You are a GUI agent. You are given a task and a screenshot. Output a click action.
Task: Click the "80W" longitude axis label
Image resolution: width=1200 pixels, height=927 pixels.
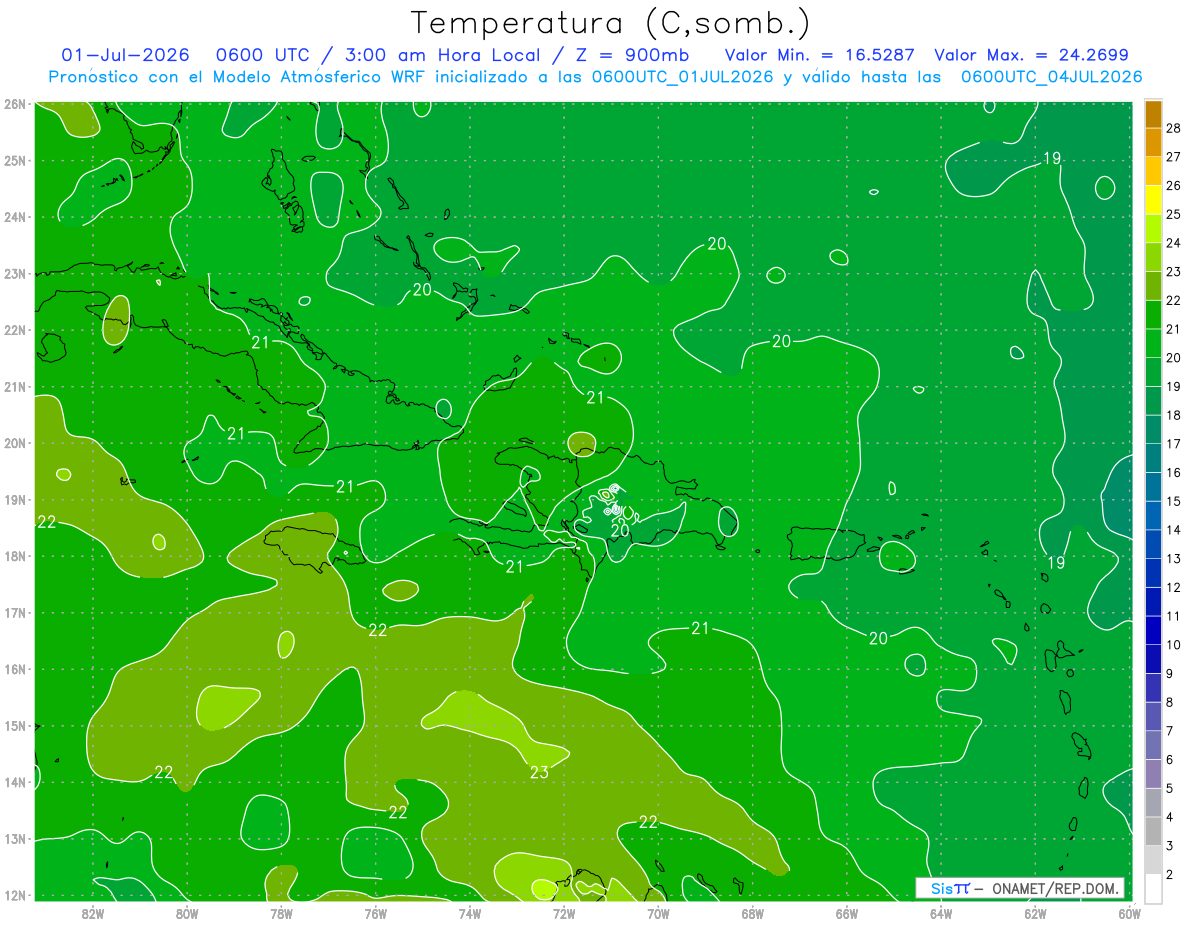[x=187, y=912]
